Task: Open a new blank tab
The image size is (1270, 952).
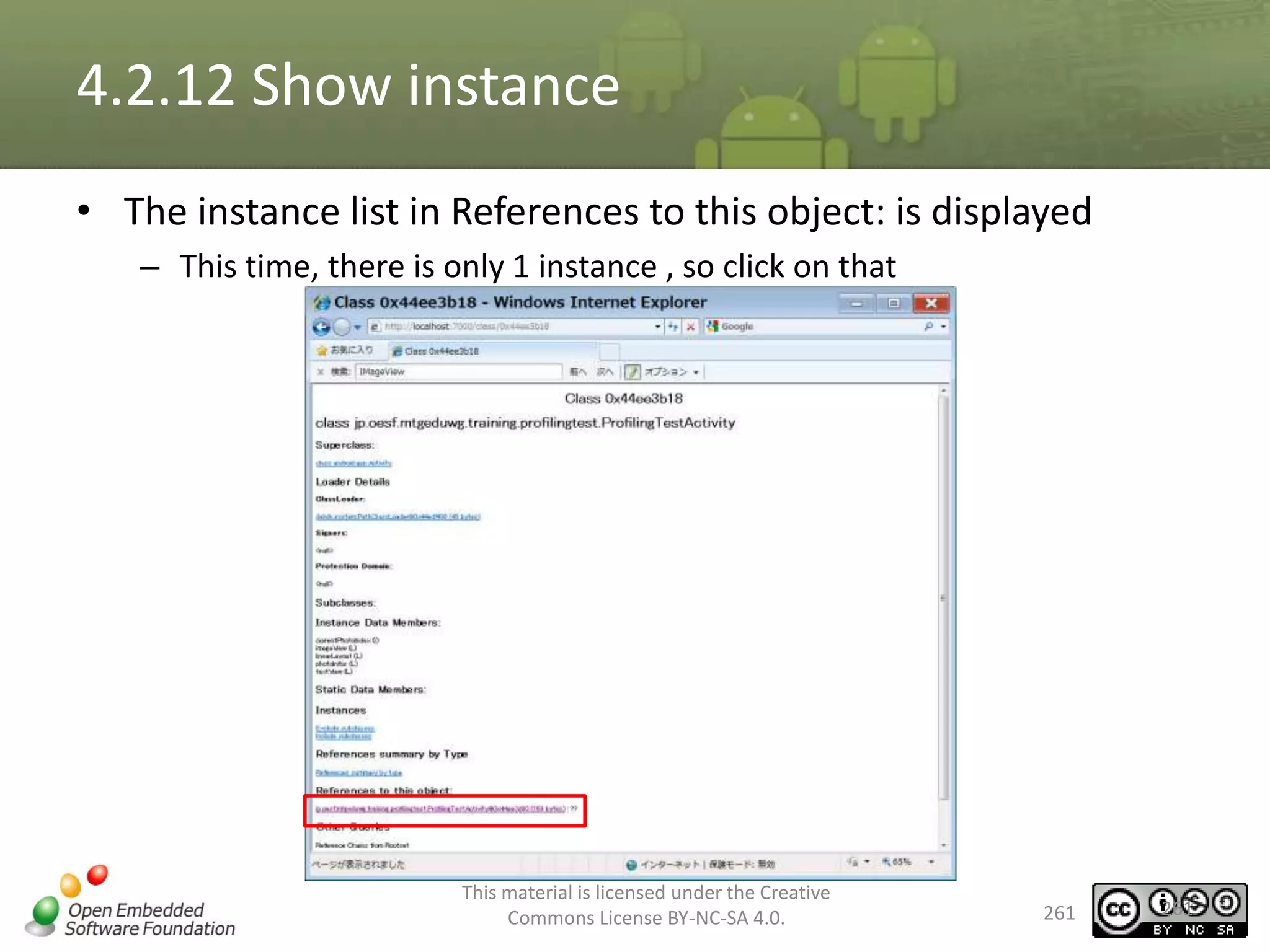Action: 610,351
